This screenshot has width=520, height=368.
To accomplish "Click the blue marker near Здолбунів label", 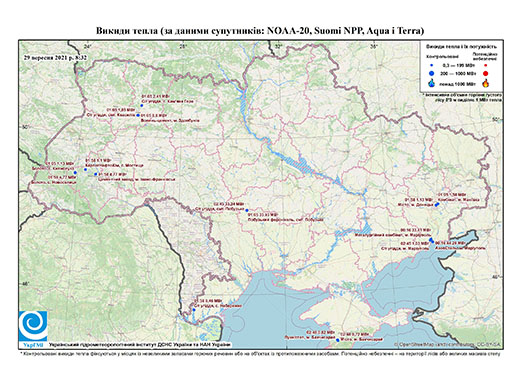I will coord(138,115).
